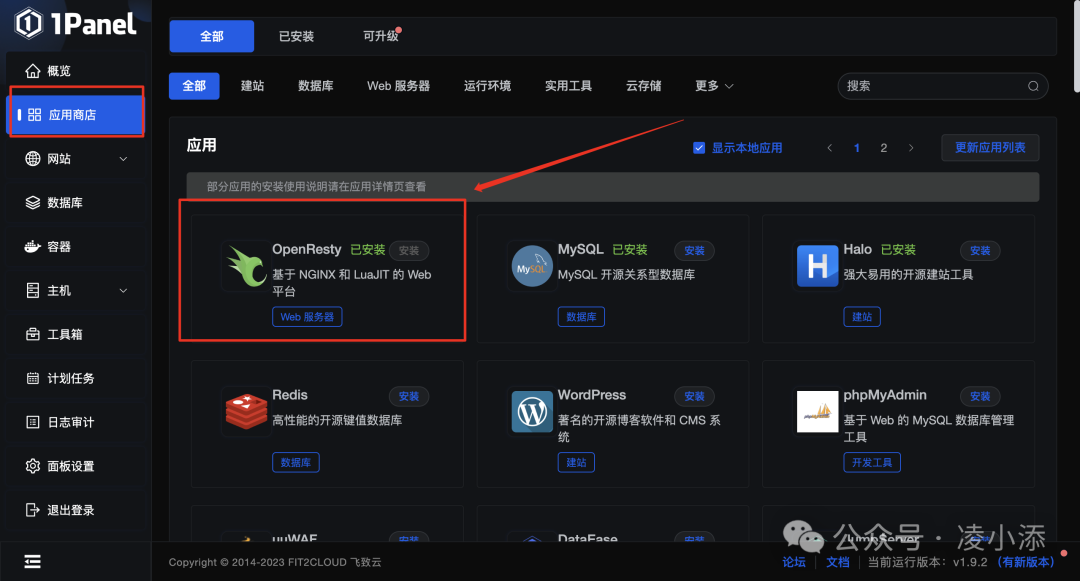Go to page 2 of apps
Screen dimensions: 1080x581
[x=884, y=148]
